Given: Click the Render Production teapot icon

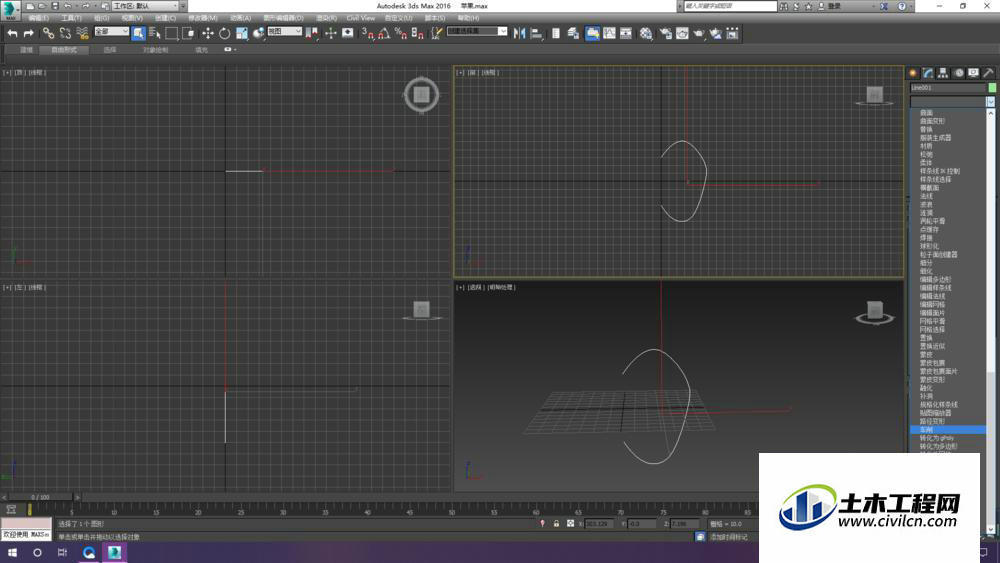Looking at the screenshot, I should click(x=699, y=33).
